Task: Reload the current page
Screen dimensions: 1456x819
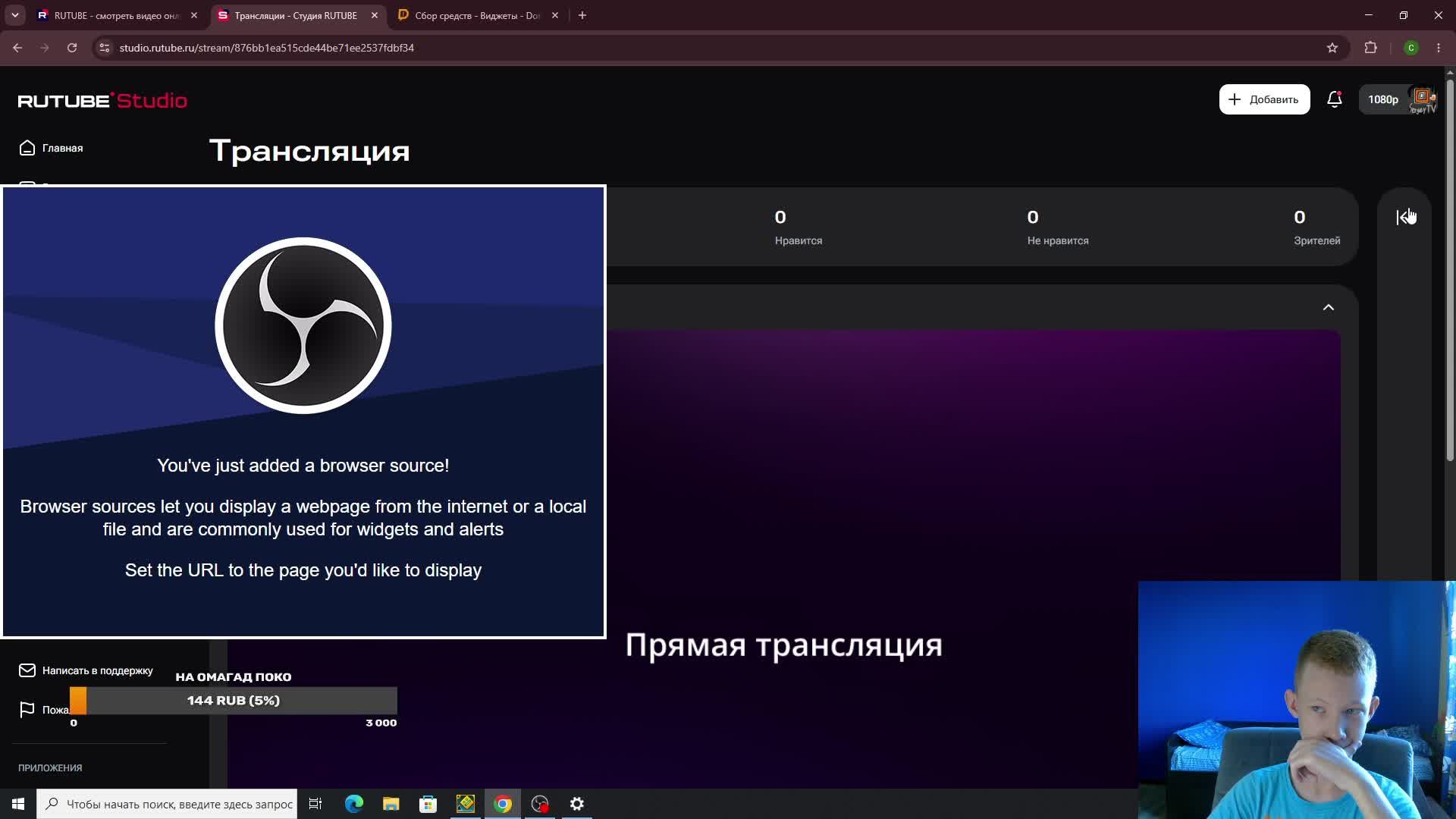Action: click(x=72, y=48)
